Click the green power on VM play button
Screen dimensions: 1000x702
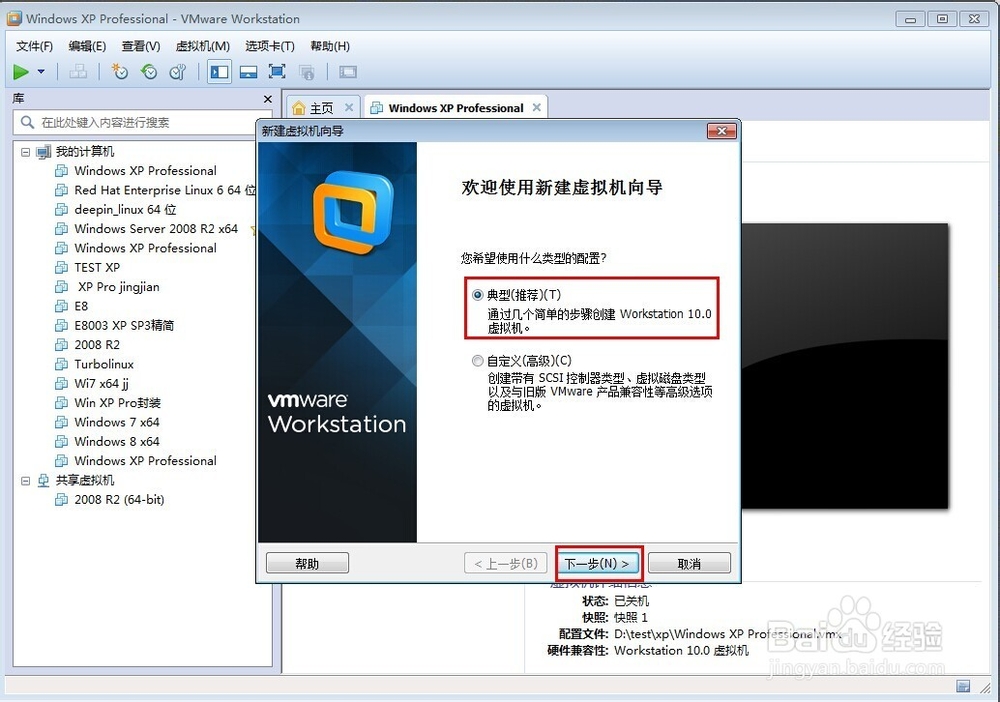20,72
